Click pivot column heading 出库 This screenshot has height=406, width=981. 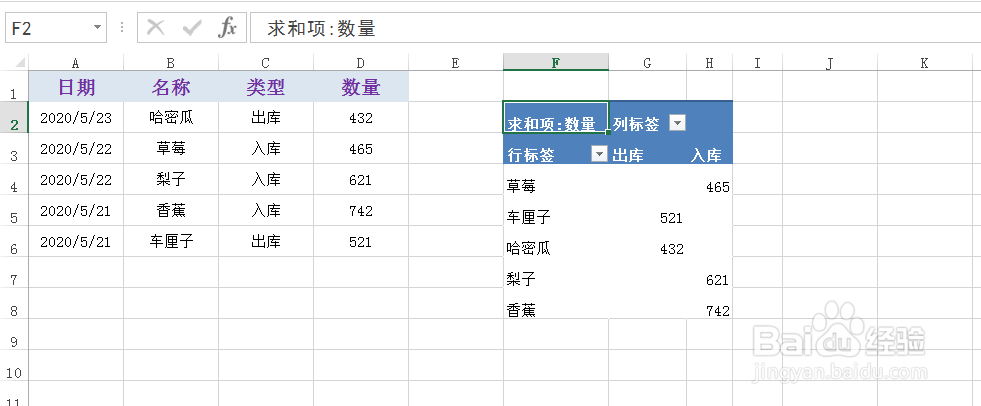648,149
